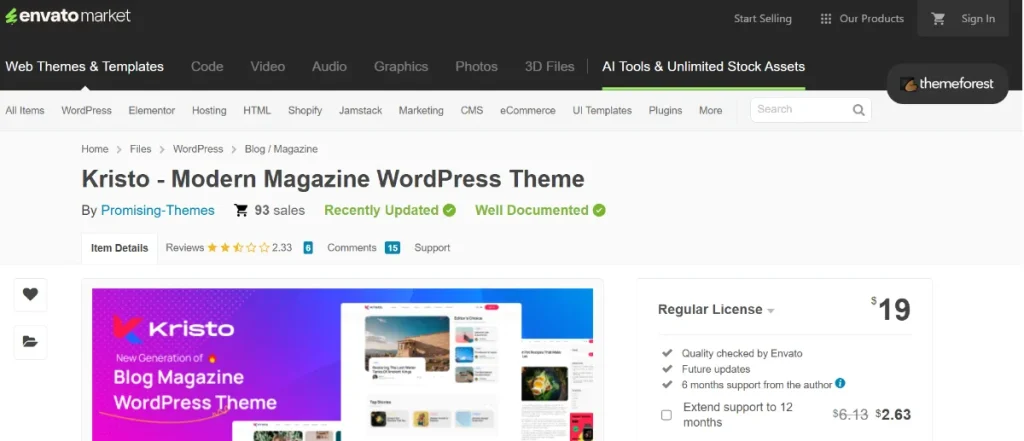
Task: Click the Quality checked by Envato line
Action: pos(742,353)
